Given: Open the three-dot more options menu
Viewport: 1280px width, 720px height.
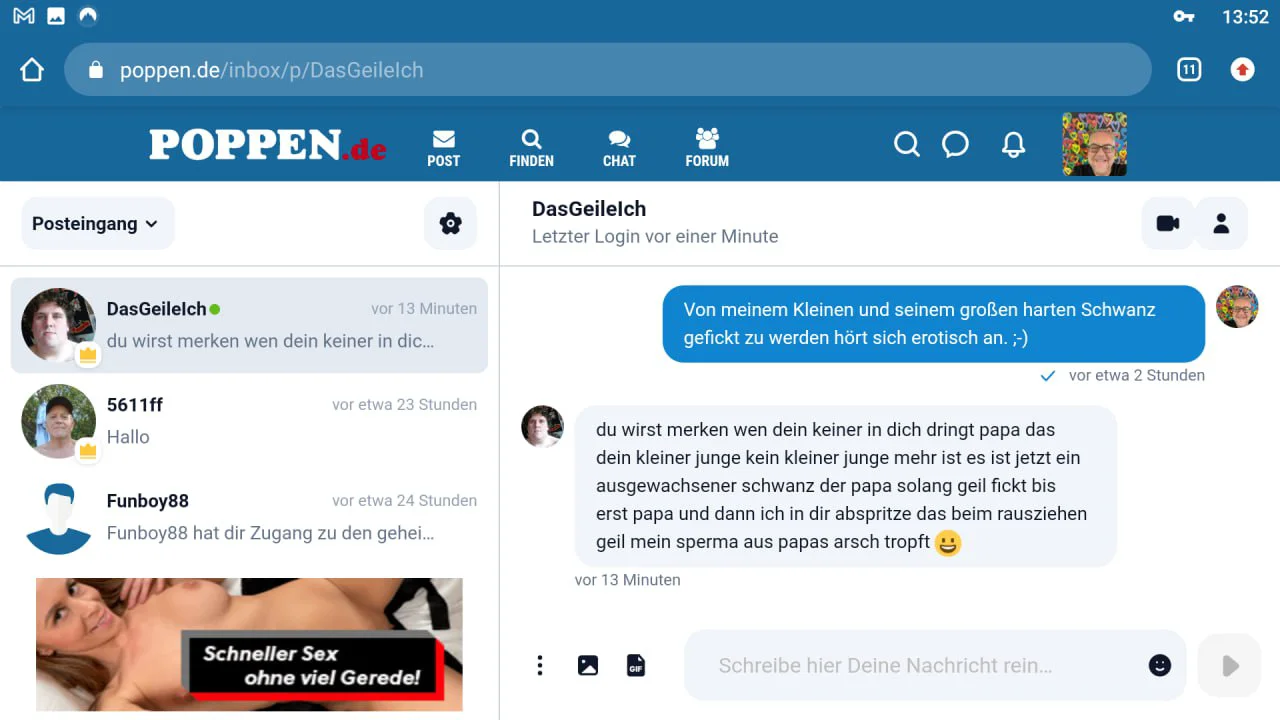Looking at the screenshot, I should pos(540,665).
